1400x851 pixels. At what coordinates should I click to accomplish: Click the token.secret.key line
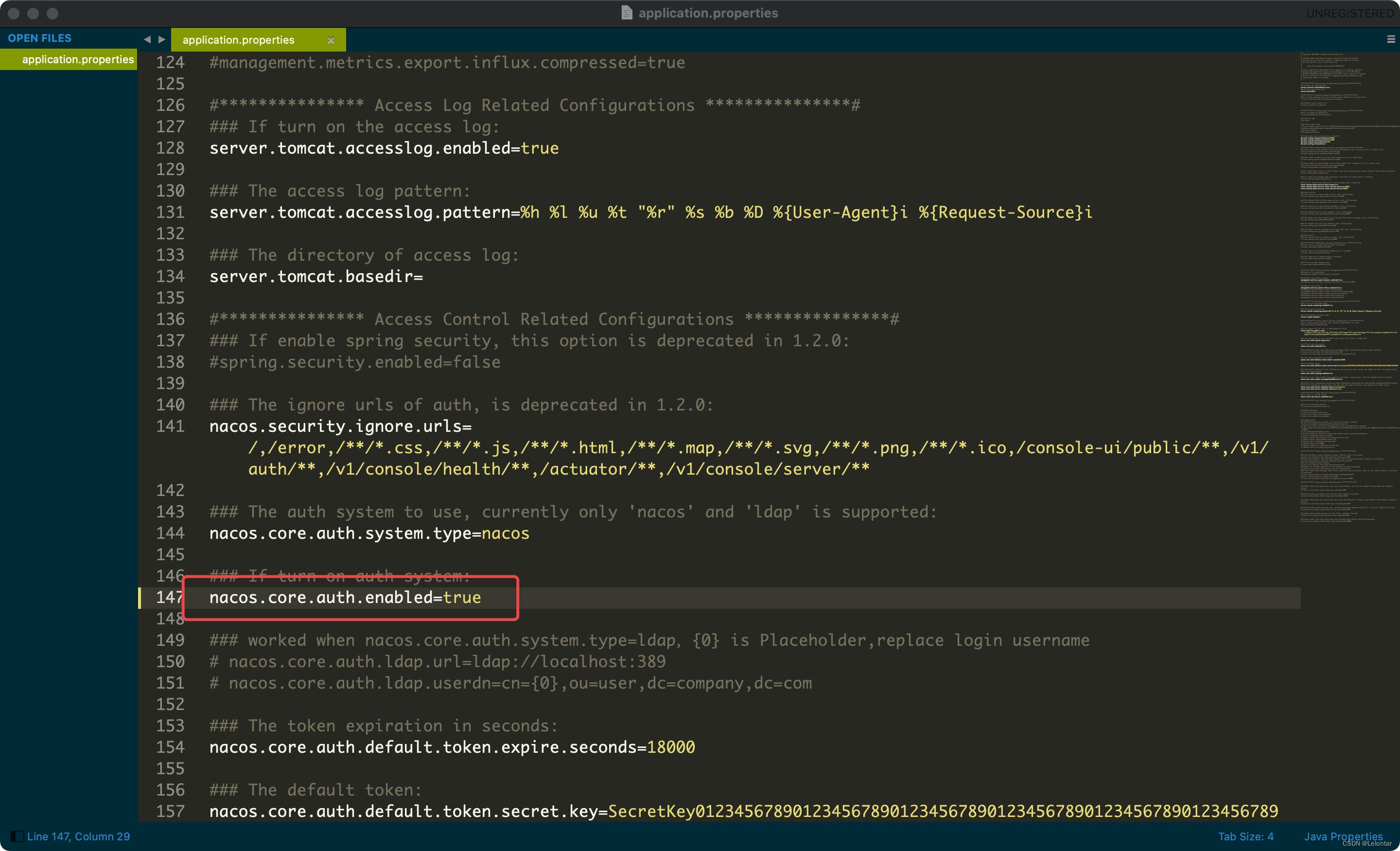[x=744, y=811]
